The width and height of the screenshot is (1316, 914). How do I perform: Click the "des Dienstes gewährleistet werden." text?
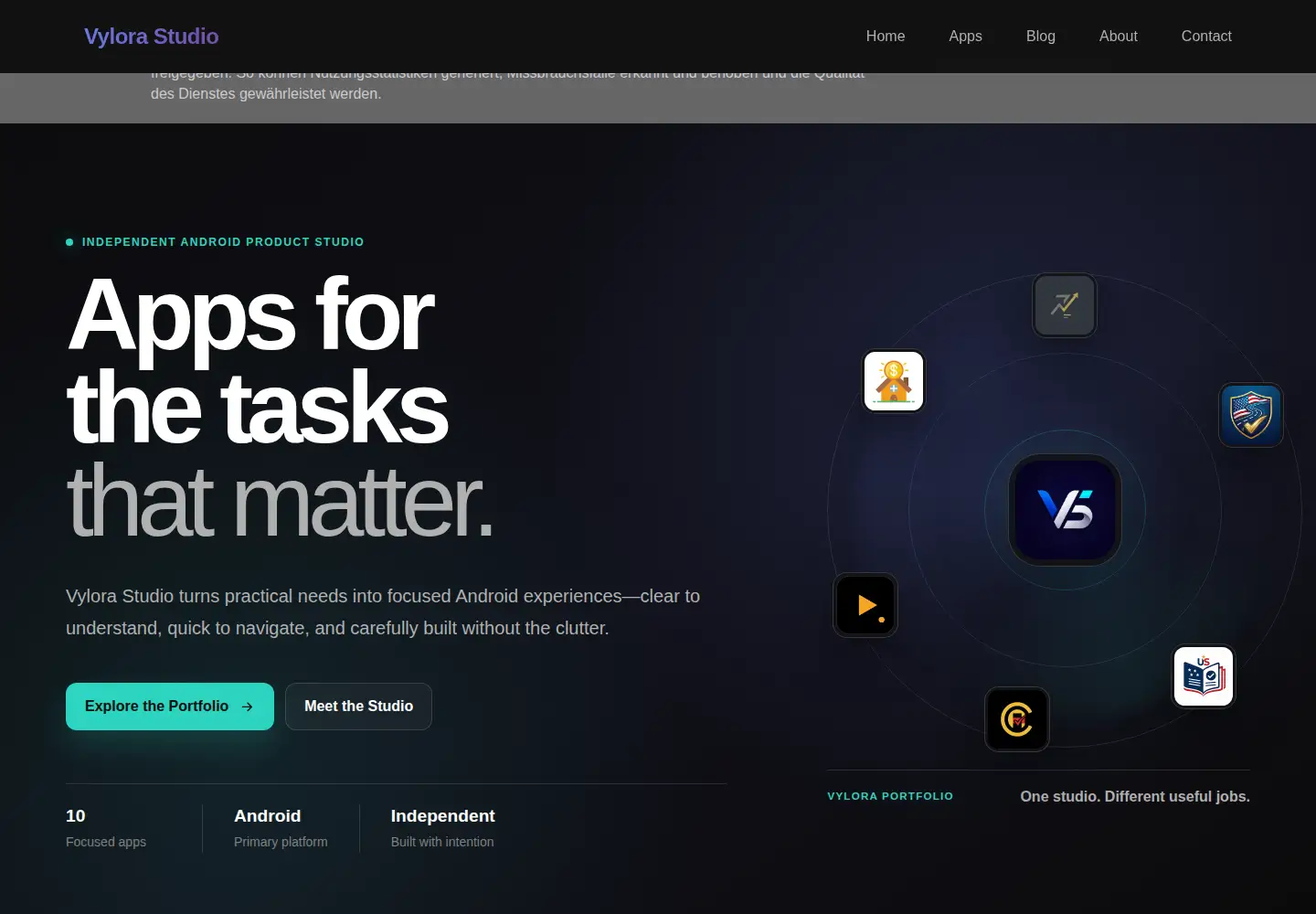266,94
